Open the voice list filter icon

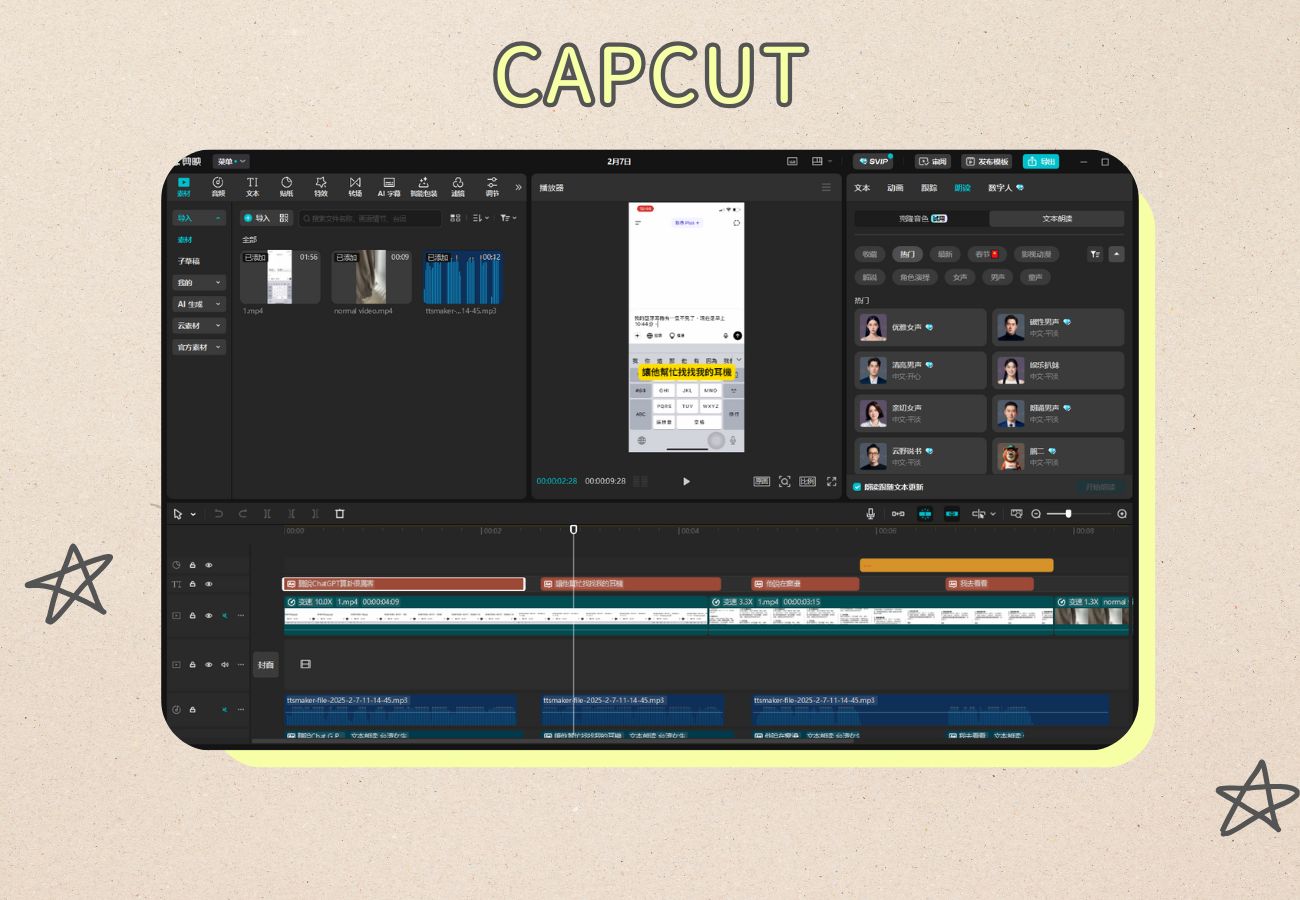point(1095,254)
